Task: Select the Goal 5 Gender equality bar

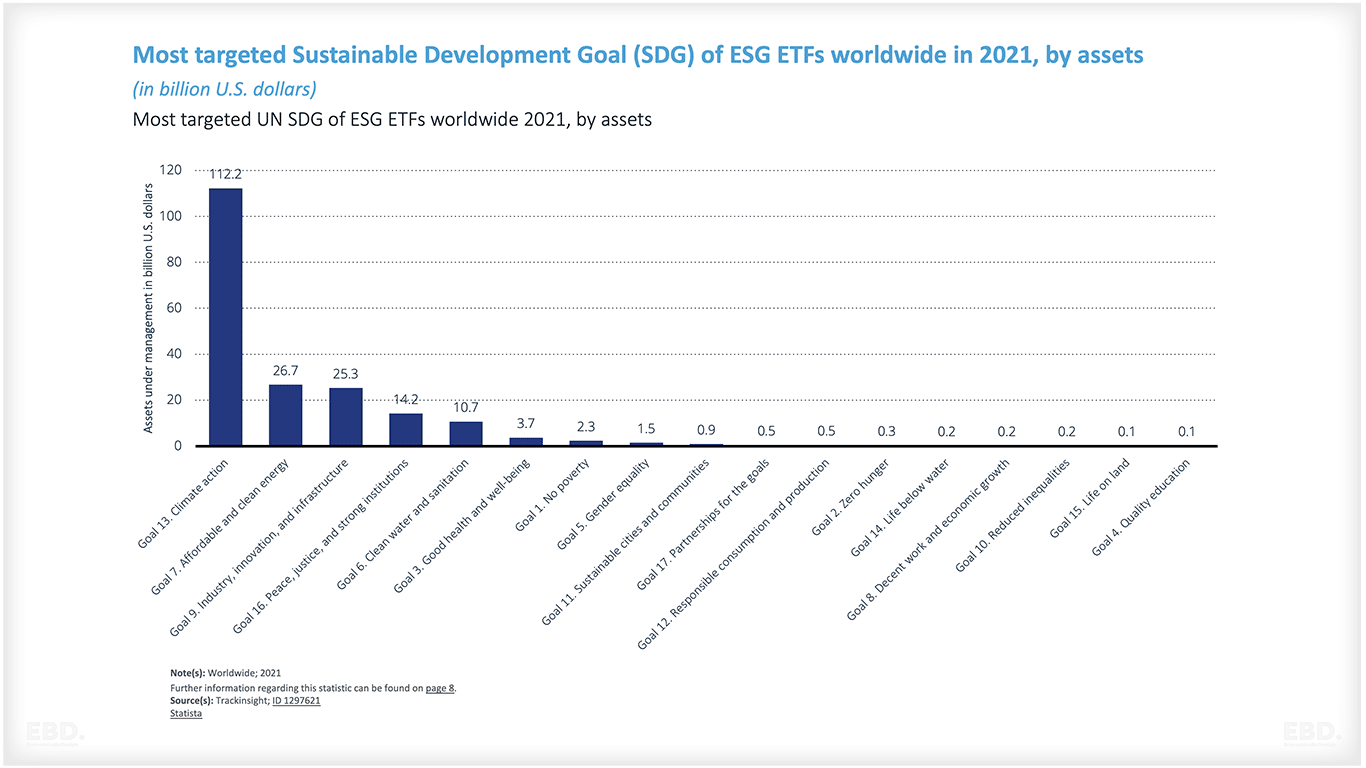Action: click(646, 443)
